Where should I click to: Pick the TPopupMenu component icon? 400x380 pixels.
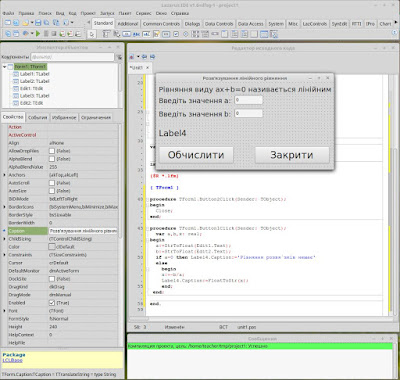(117, 34)
